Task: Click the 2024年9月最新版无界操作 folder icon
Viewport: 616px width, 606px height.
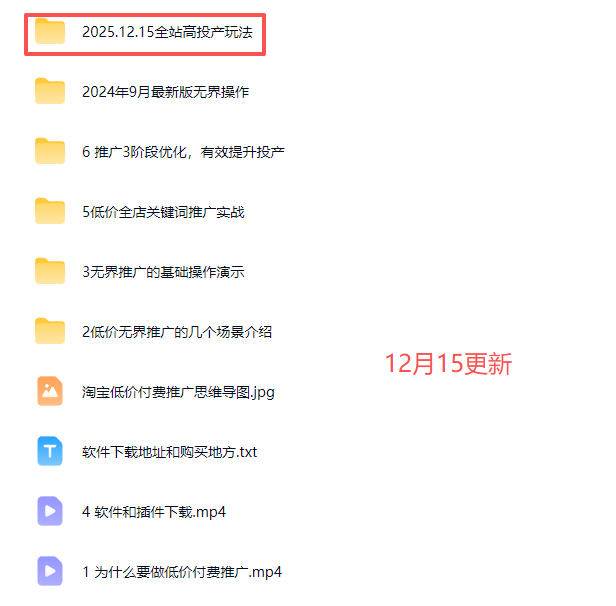Action: (x=50, y=91)
